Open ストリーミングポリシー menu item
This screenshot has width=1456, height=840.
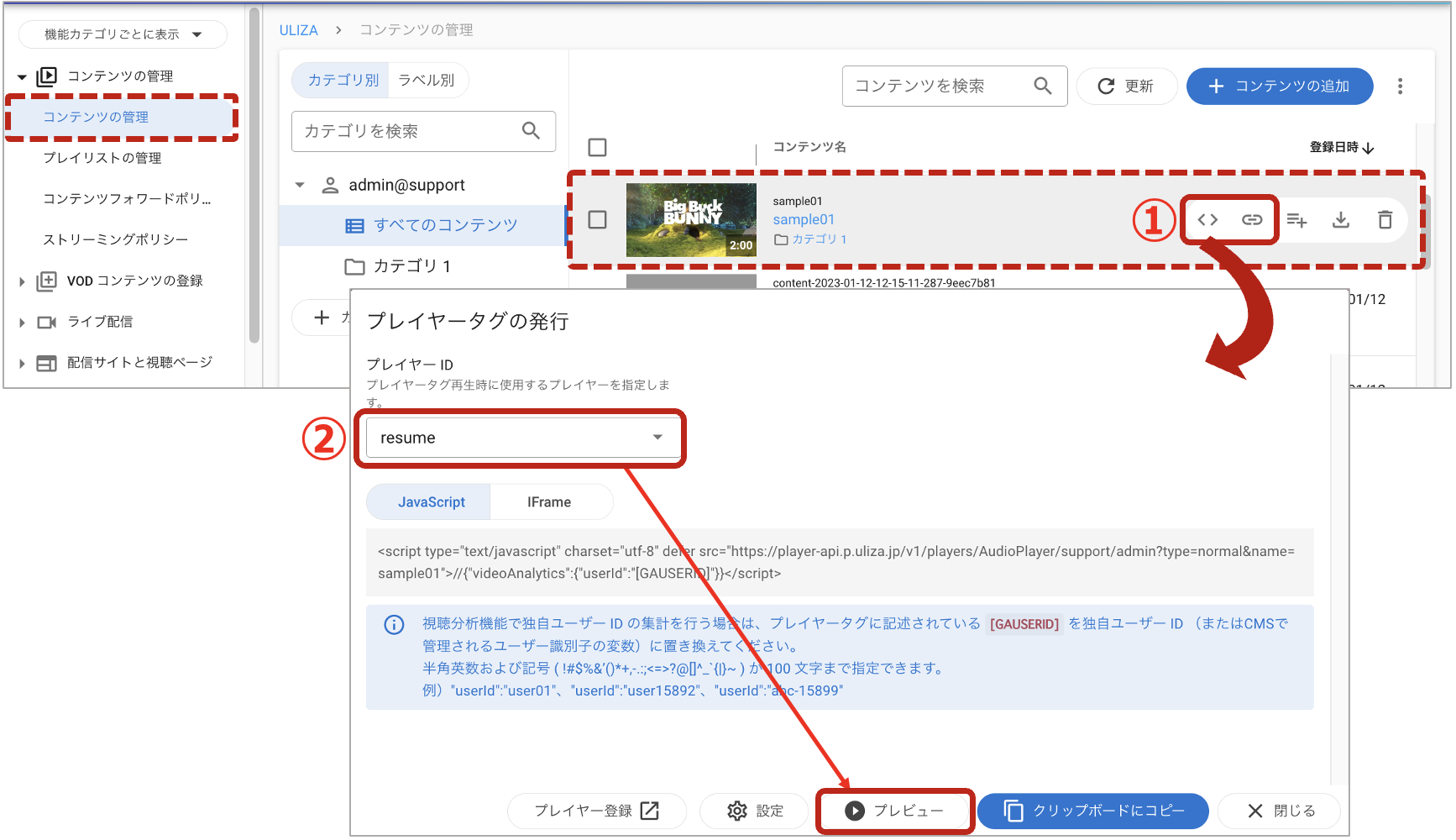click(x=116, y=239)
